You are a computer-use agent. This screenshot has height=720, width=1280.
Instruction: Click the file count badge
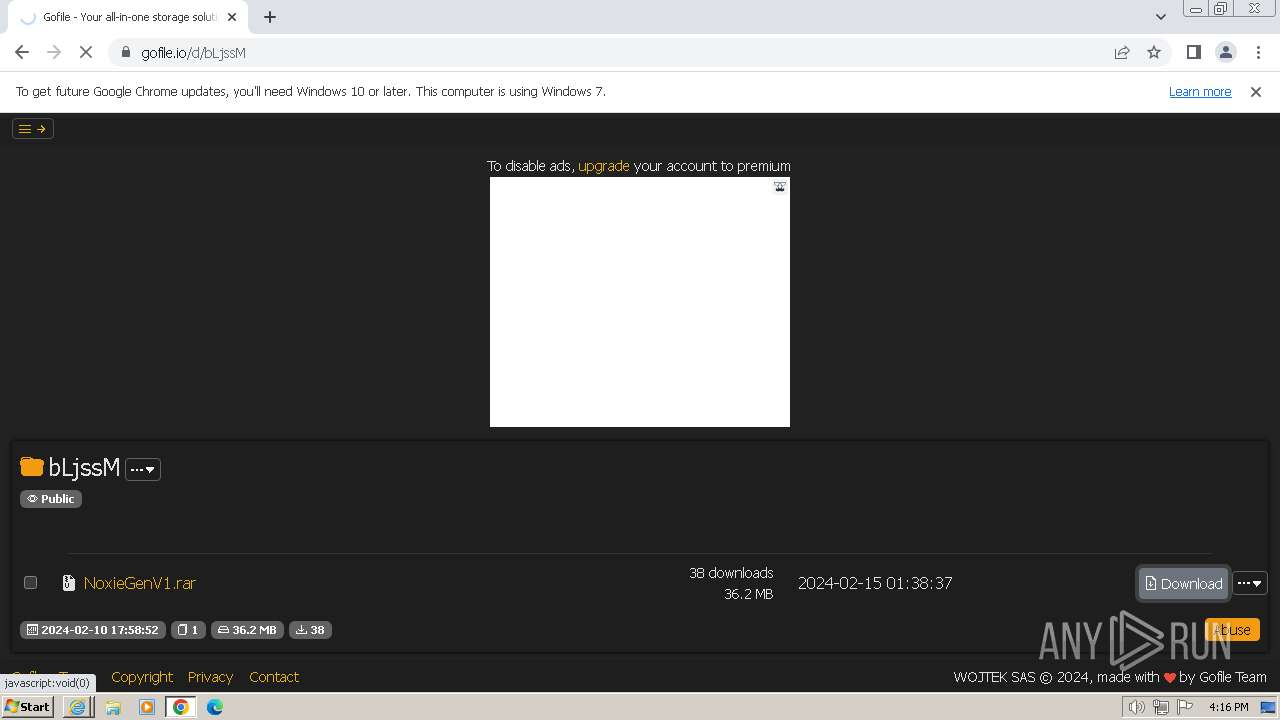(x=188, y=630)
